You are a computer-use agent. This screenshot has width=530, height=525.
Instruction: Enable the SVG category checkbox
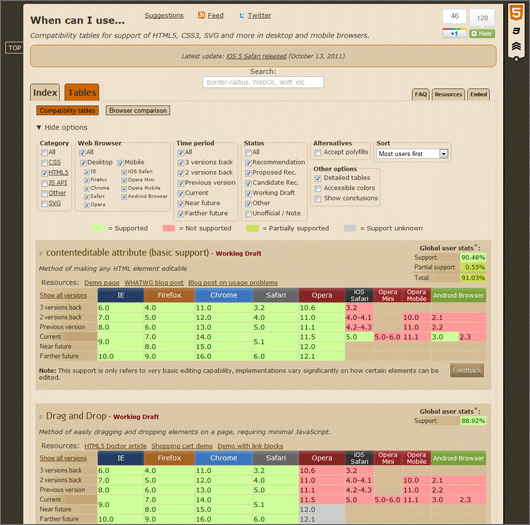[x=44, y=204]
